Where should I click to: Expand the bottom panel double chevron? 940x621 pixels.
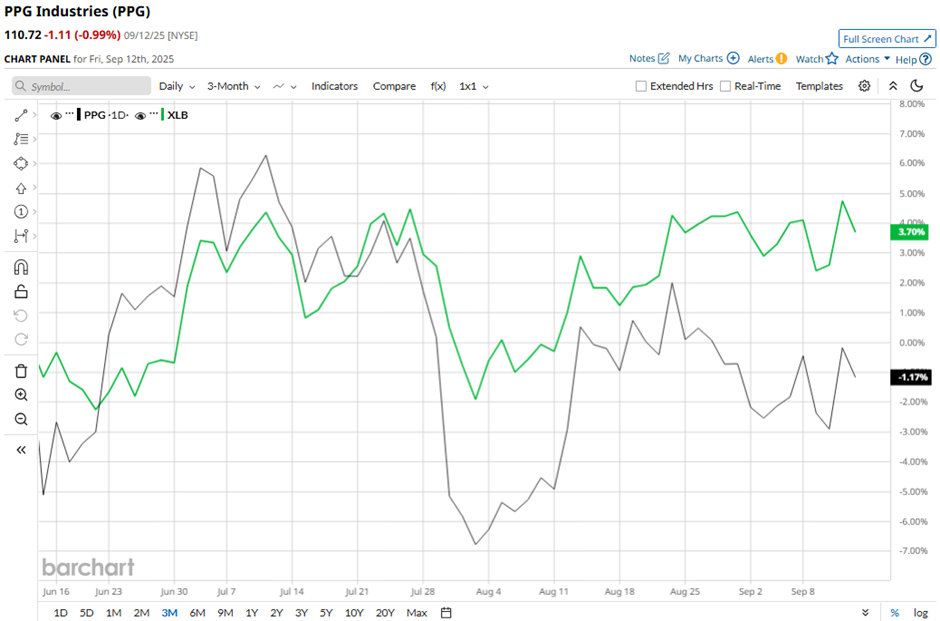(x=865, y=613)
